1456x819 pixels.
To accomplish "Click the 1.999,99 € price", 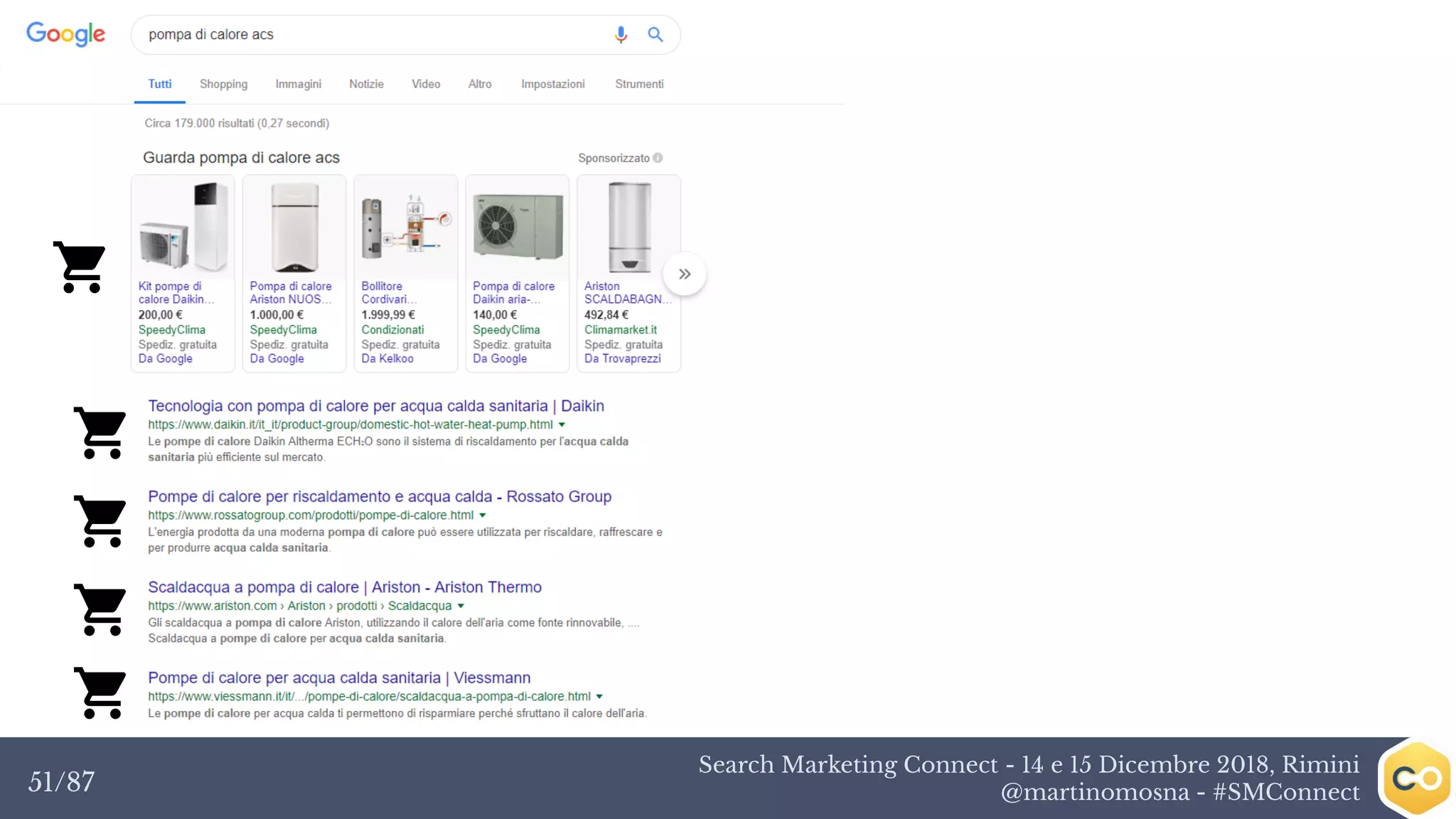I will pos(388,314).
